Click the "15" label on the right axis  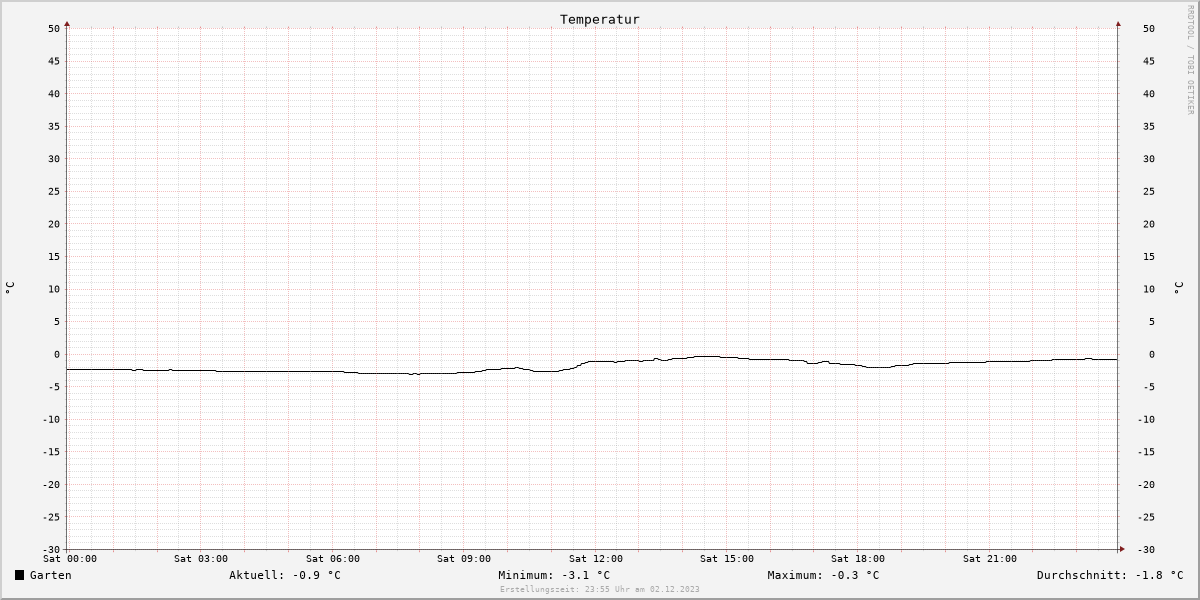click(x=1149, y=256)
